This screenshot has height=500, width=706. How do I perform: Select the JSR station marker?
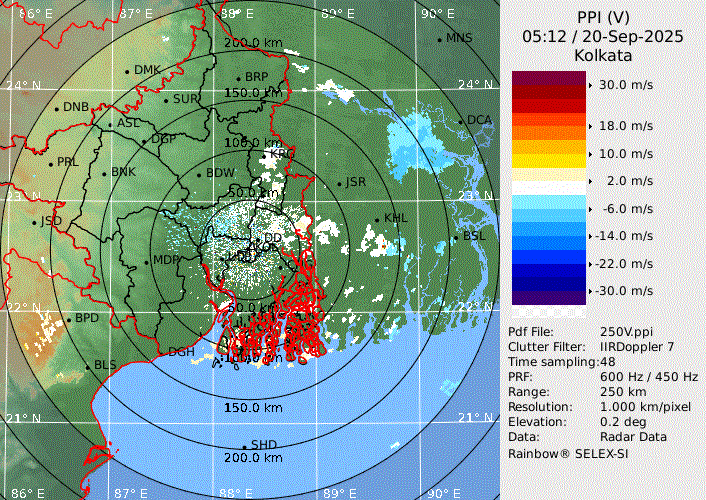click(x=339, y=184)
